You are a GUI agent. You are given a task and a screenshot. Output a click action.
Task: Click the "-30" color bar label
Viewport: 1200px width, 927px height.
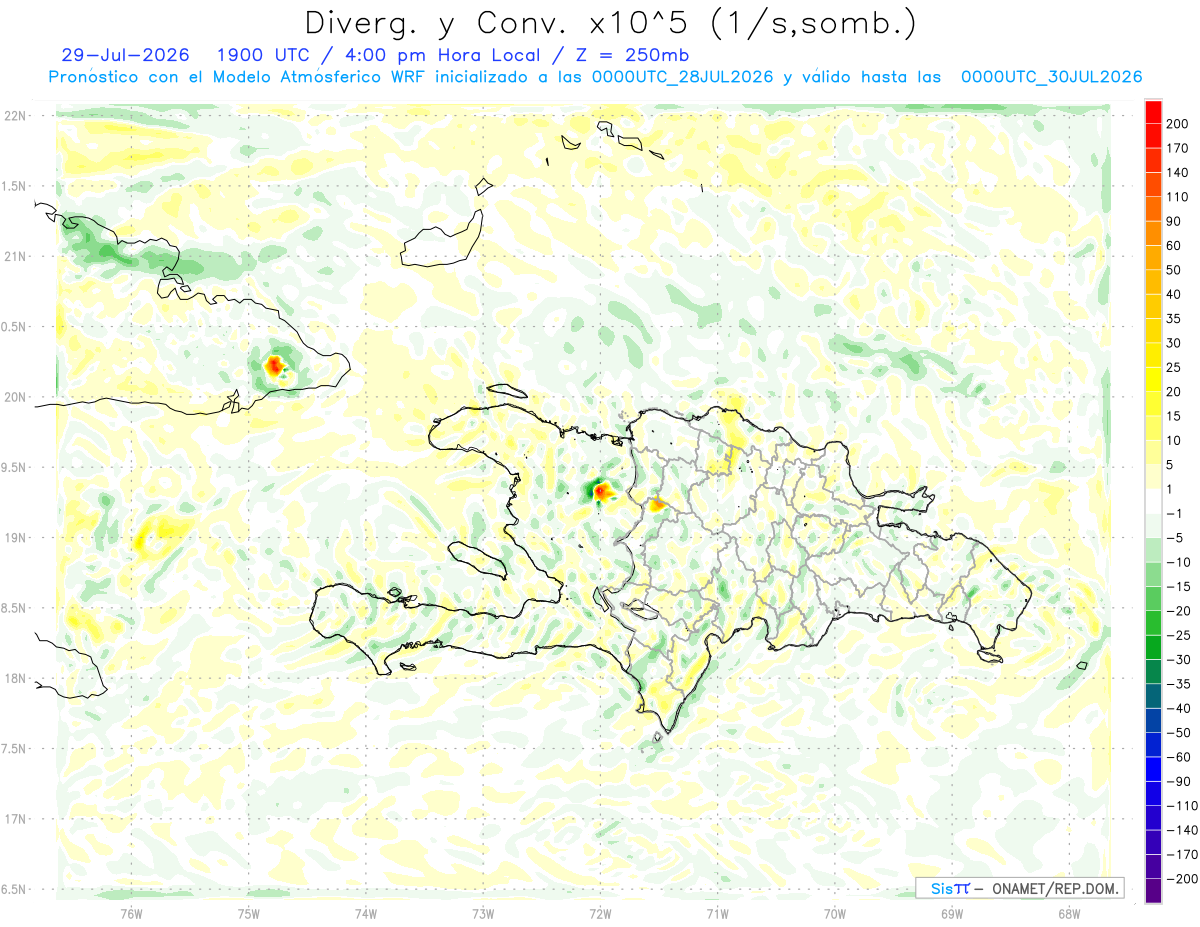(1177, 660)
